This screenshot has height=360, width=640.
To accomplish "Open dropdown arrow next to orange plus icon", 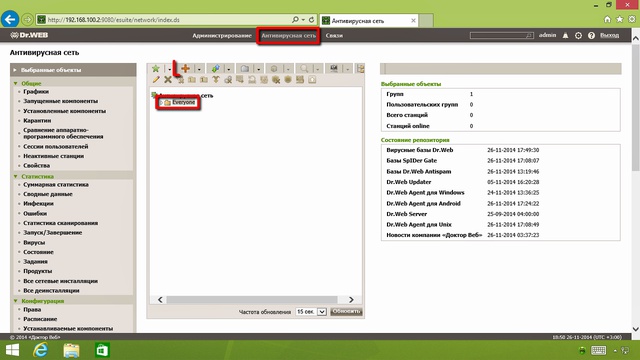I will [x=199, y=69].
